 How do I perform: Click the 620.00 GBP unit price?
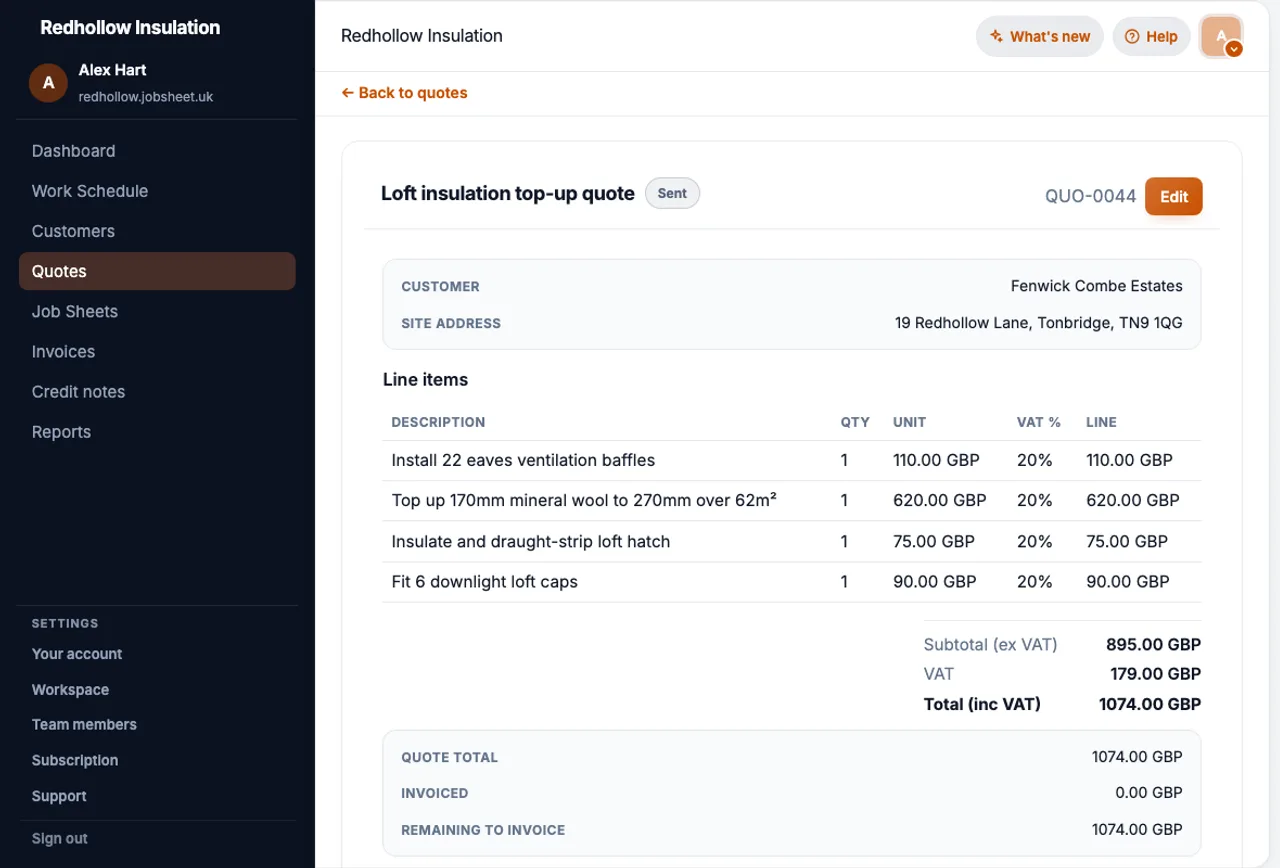(940, 501)
